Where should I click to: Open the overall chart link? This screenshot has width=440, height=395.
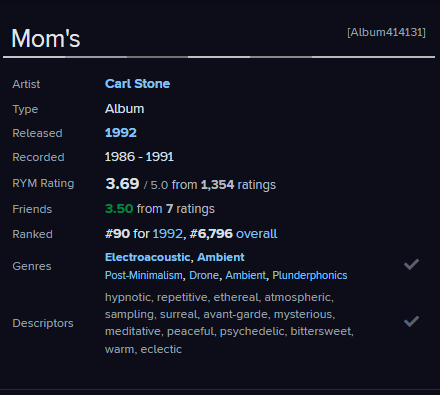point(256,234)
